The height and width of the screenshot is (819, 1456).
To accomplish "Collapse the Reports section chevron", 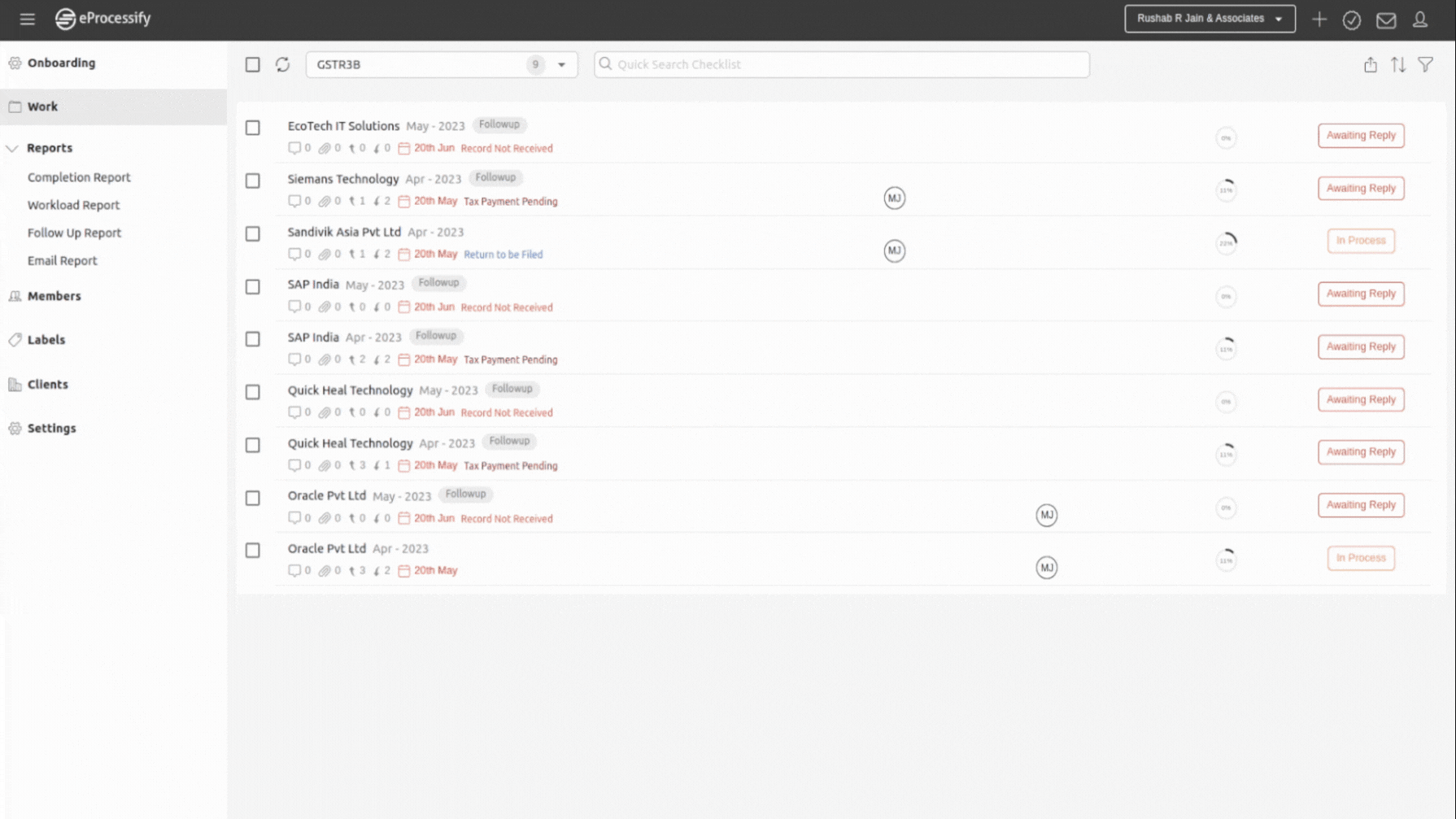I will pyautogui.click(x=12, y=148).
